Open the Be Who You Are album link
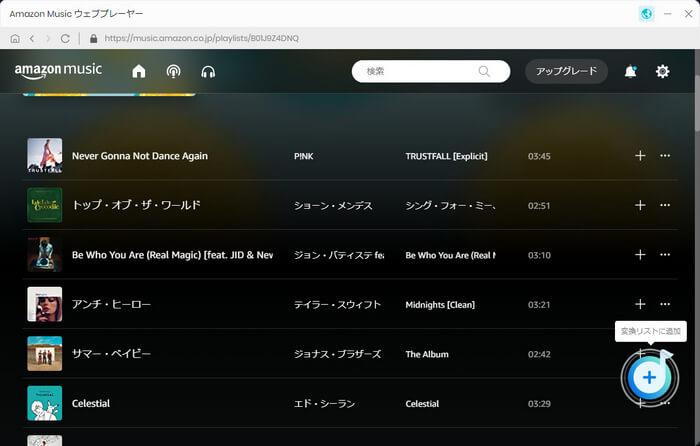This screenshot has height=446, width=700. (450, 255)
